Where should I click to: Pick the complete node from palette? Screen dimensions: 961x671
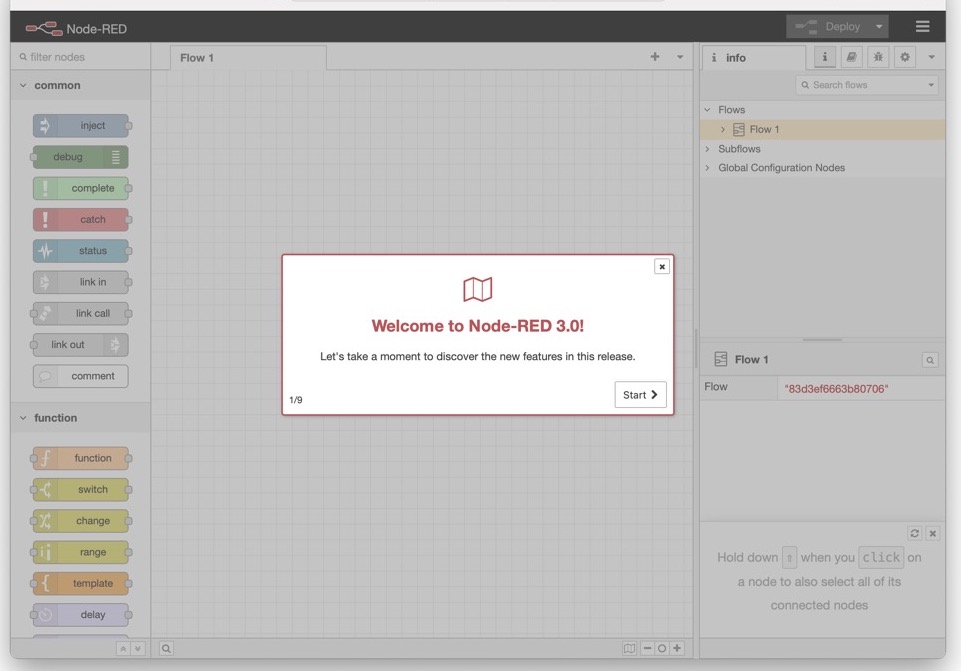81,188
